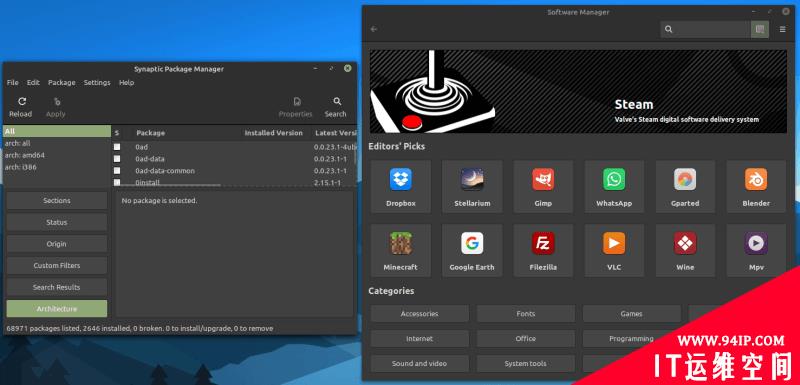Open the Settings menu in Synaptic

(97, 83)
